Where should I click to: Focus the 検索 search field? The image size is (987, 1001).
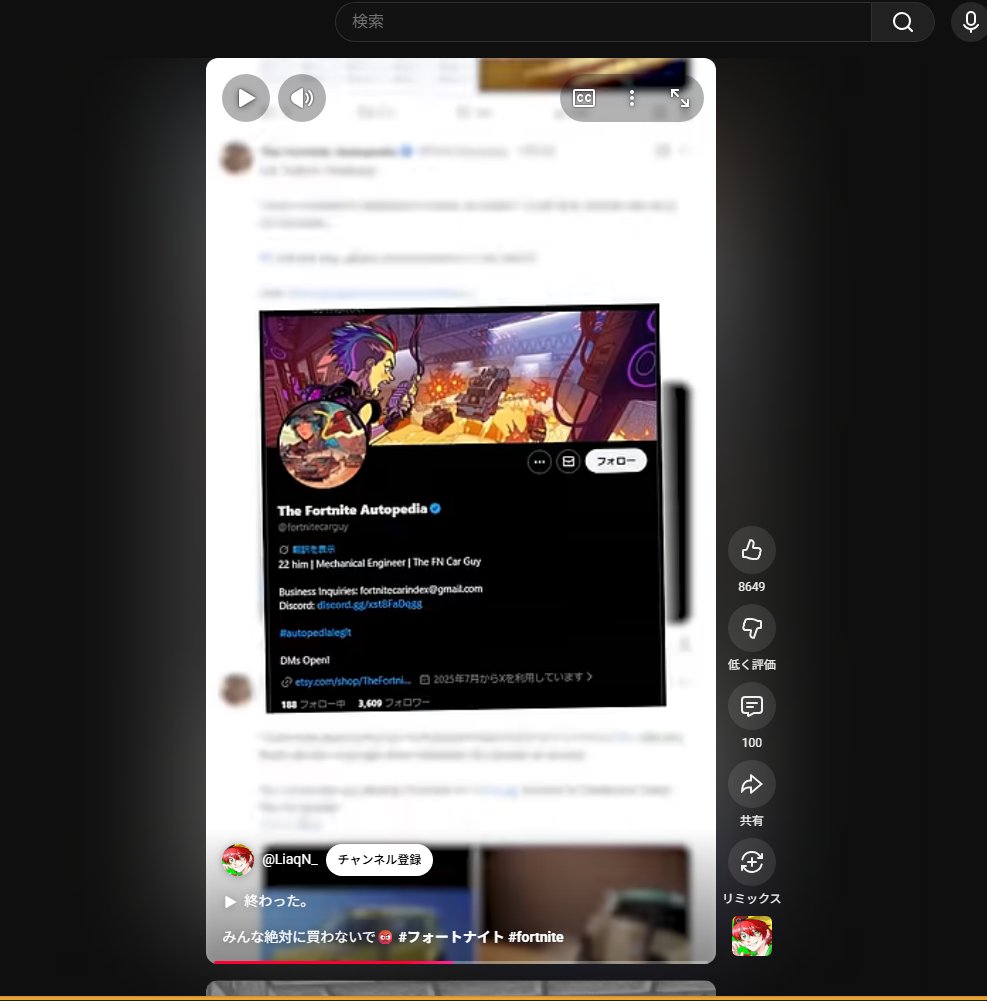(x=603, y=22)
